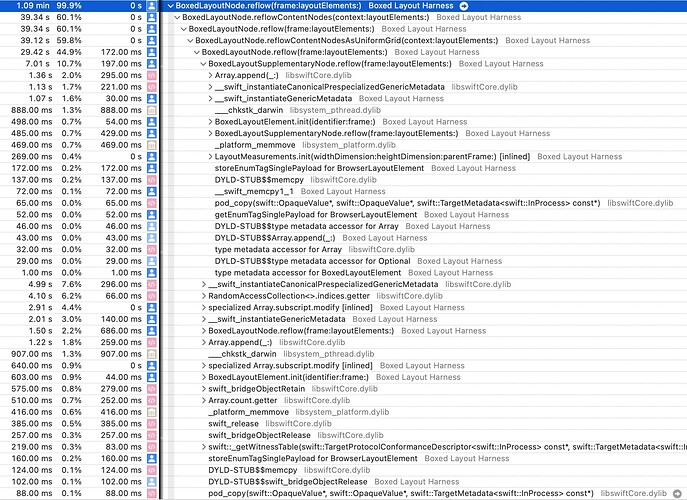Select the 469.00 ms _platform_memmove row
This screenshot has height=500, width=687.
tap(344, 145)
